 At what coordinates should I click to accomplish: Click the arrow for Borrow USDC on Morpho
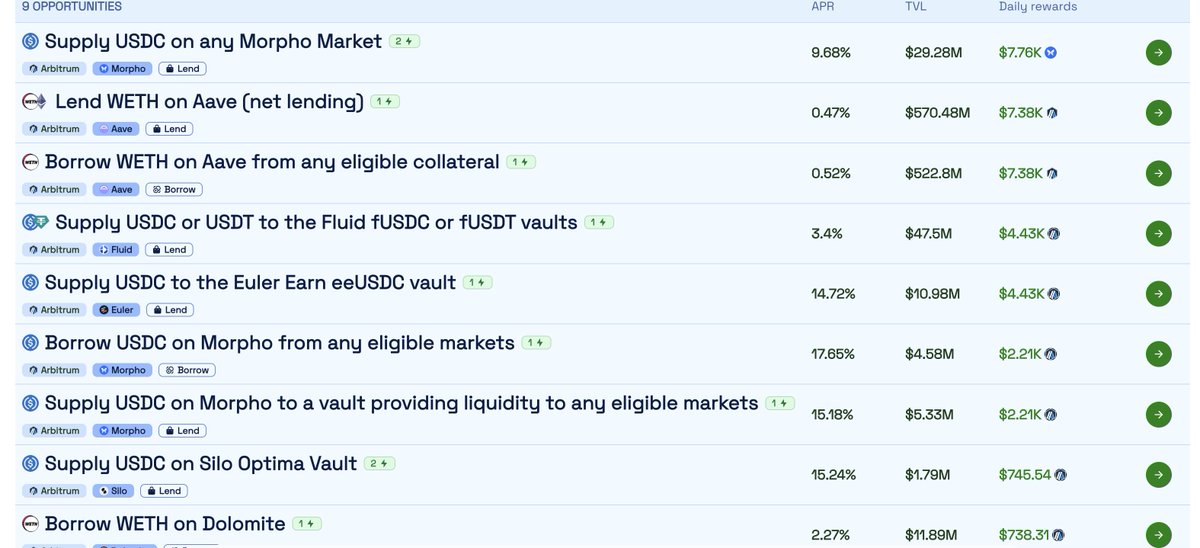(1158, 354)
